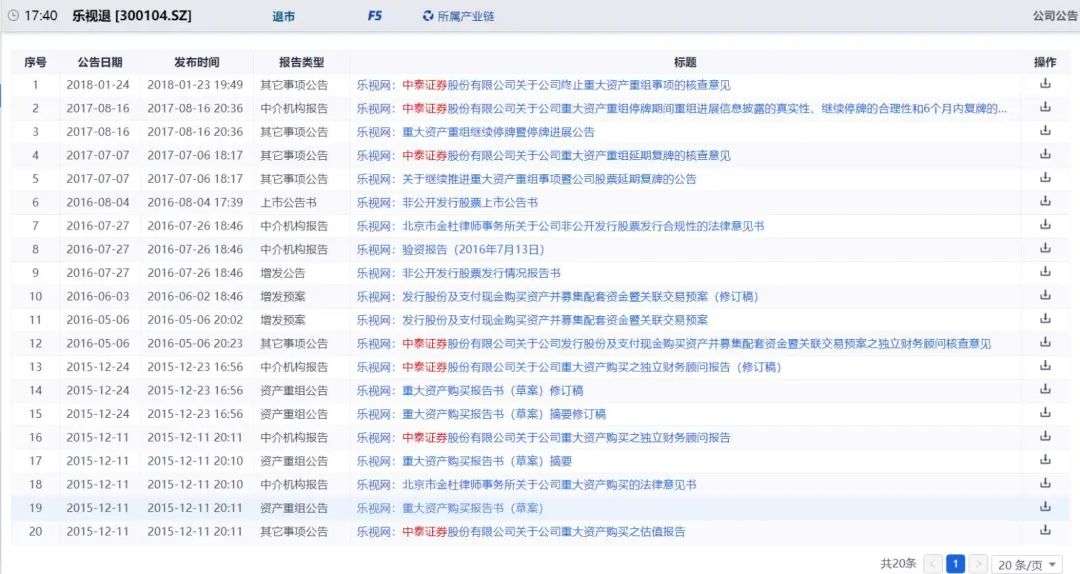The height and width of the screenshot is (574, 1080).
Task: Download the row 13 独立财务顾问报告(修订稿)
Action: coord(1045,366)
